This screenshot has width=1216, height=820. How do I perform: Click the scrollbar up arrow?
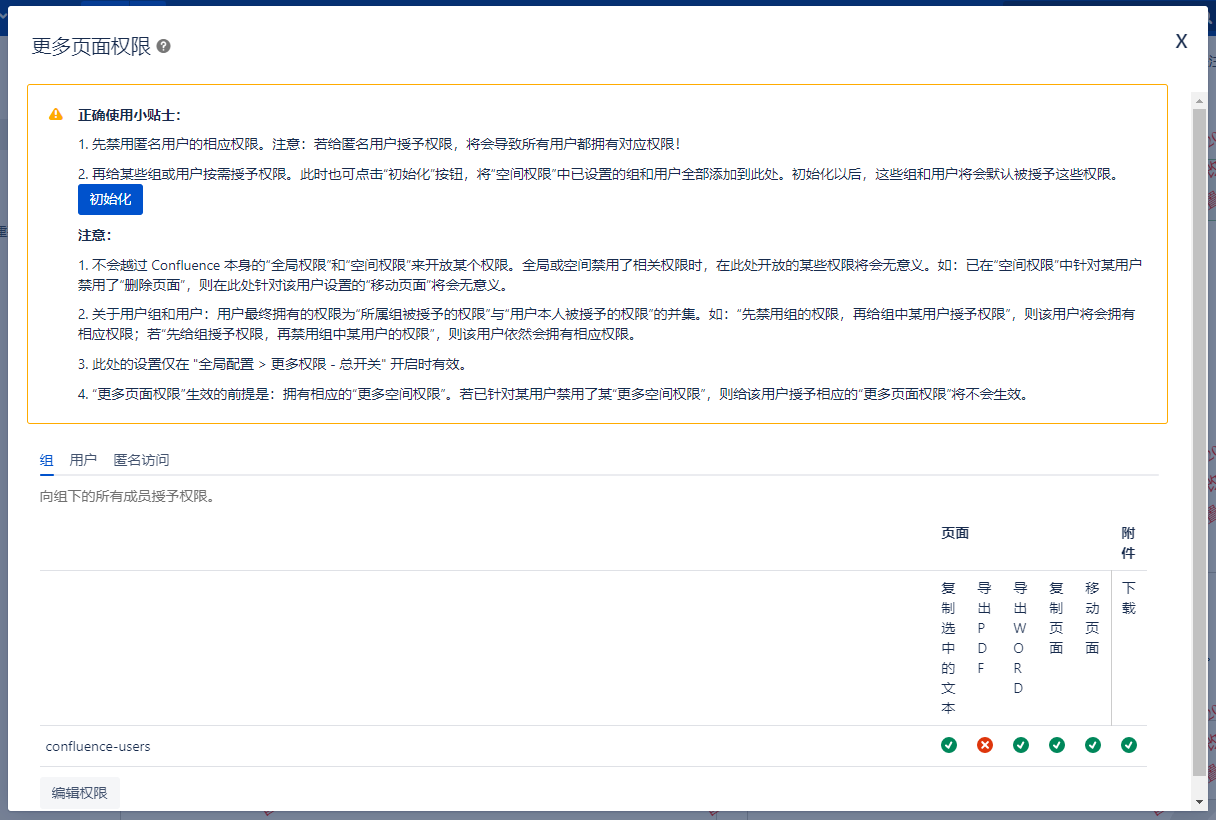pos(1199,99)
